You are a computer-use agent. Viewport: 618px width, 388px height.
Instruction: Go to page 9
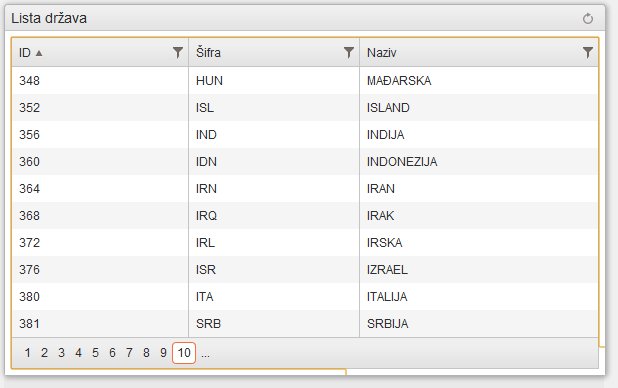(x=163, y=353)
